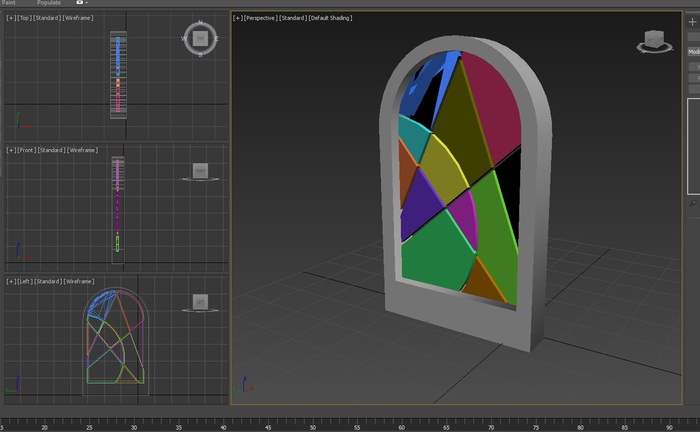The height and width of the screenshot is (432, 700).
Task: Open the [Left] point-of-view viewport label menu
Action: [26, 281]
